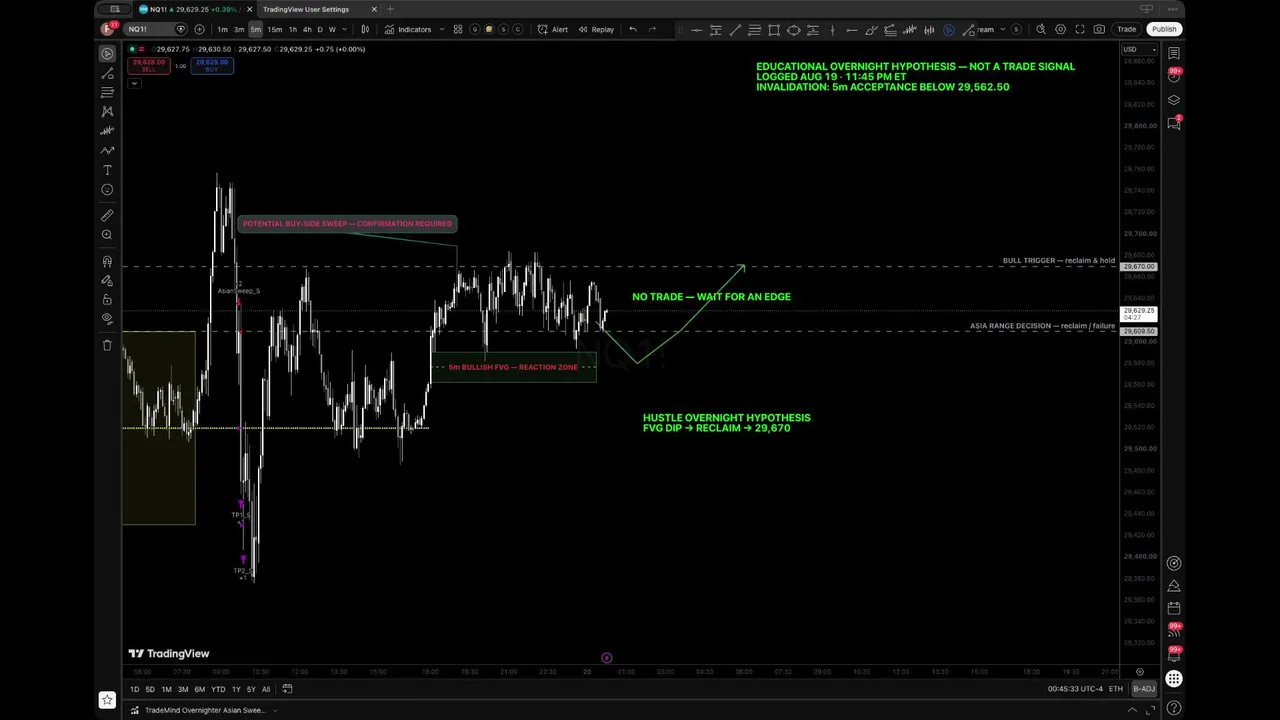Image resolution: width=1280 pixels, height=720 pixels.
Task: Click the compare or add symbol plus button
Action: pos(199,29)
